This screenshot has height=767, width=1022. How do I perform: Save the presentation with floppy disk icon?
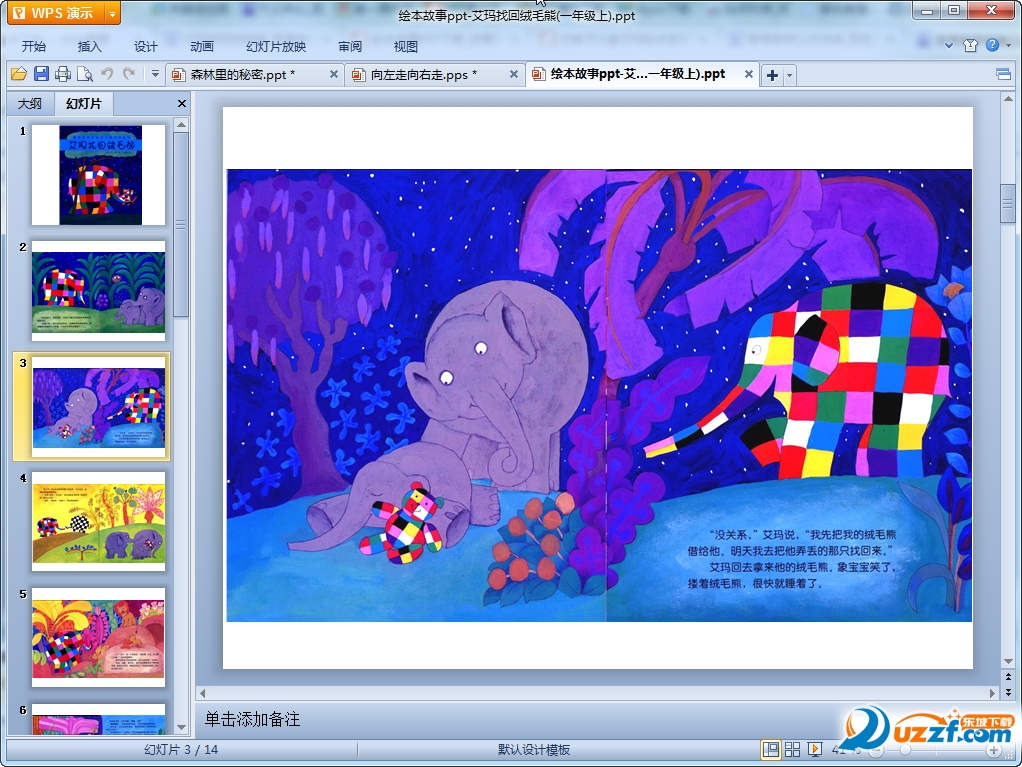(41, 74)
